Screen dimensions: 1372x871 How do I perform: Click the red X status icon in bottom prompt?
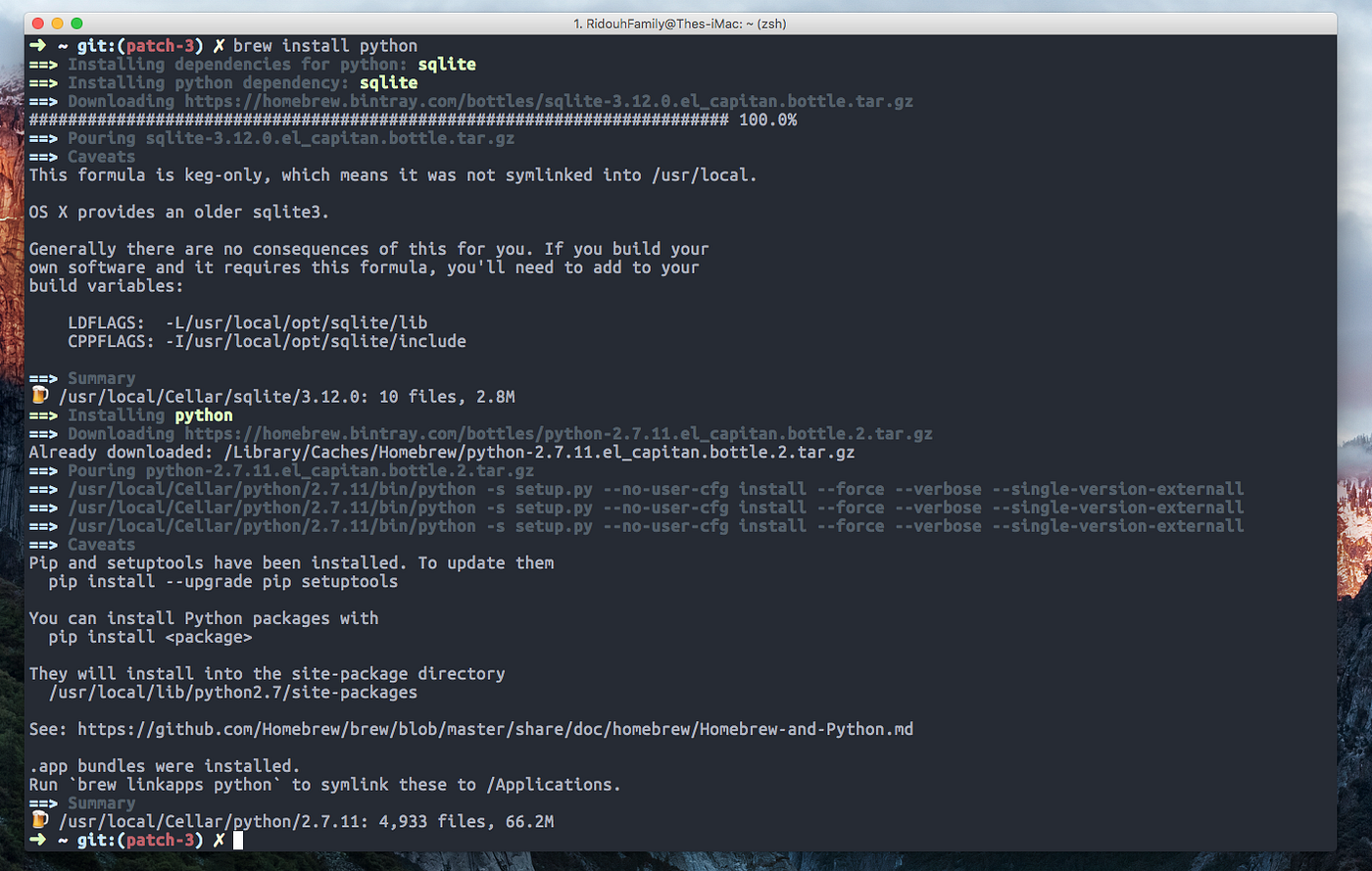click(x=218, y=840)
